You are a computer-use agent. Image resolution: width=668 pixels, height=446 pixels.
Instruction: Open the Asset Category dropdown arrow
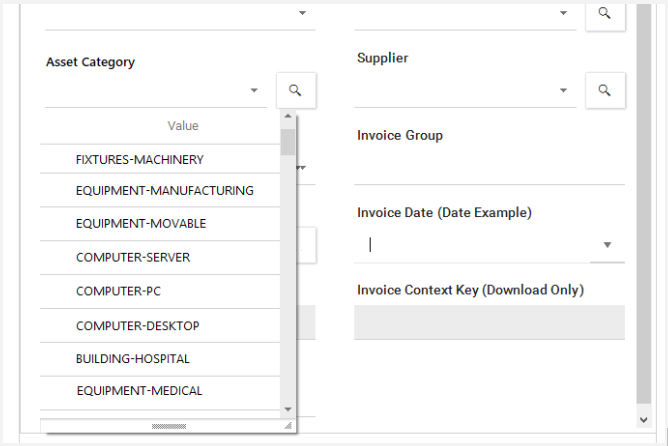(254, 90)
